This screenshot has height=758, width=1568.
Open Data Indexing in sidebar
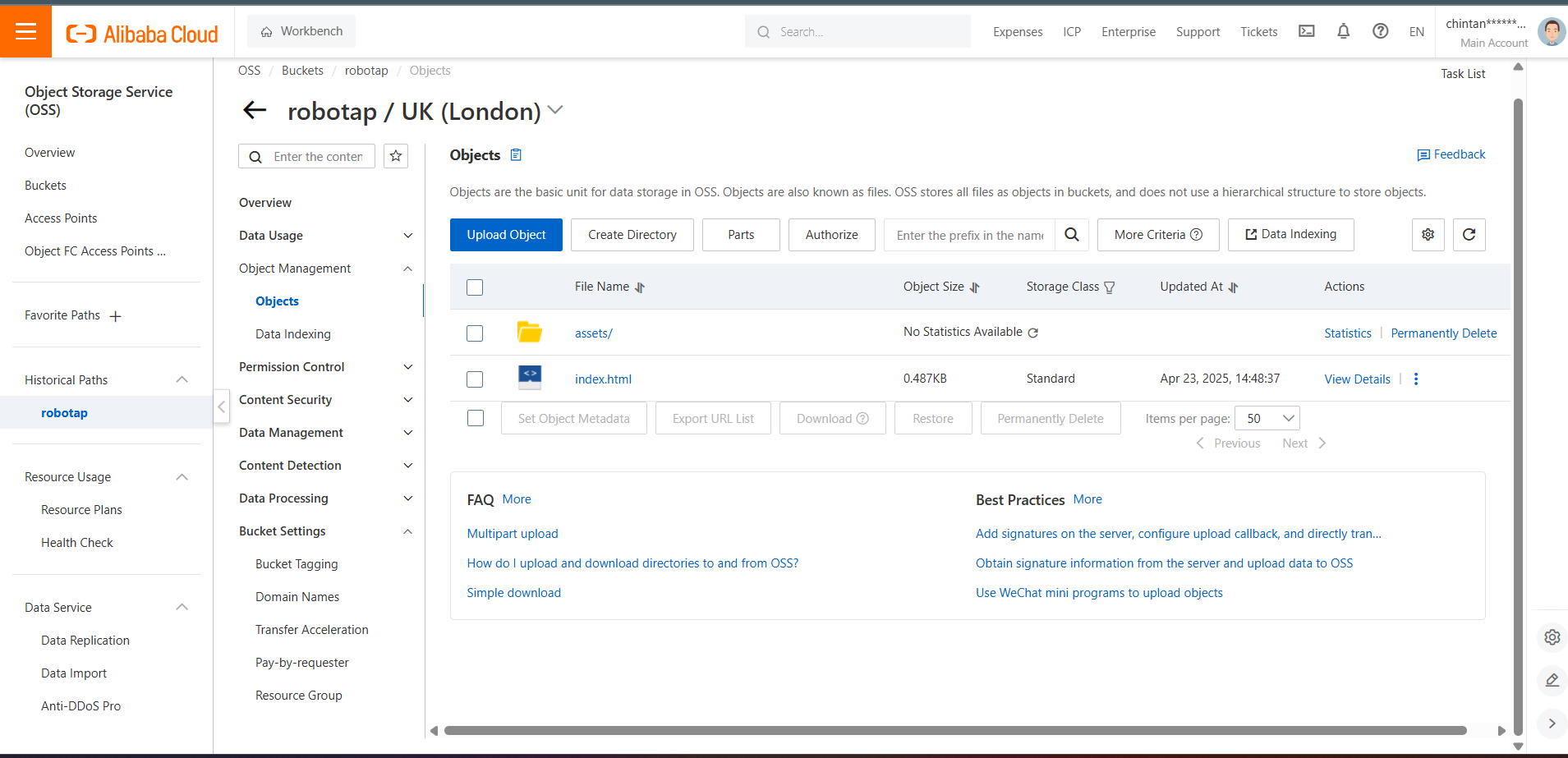coord(293,334)
